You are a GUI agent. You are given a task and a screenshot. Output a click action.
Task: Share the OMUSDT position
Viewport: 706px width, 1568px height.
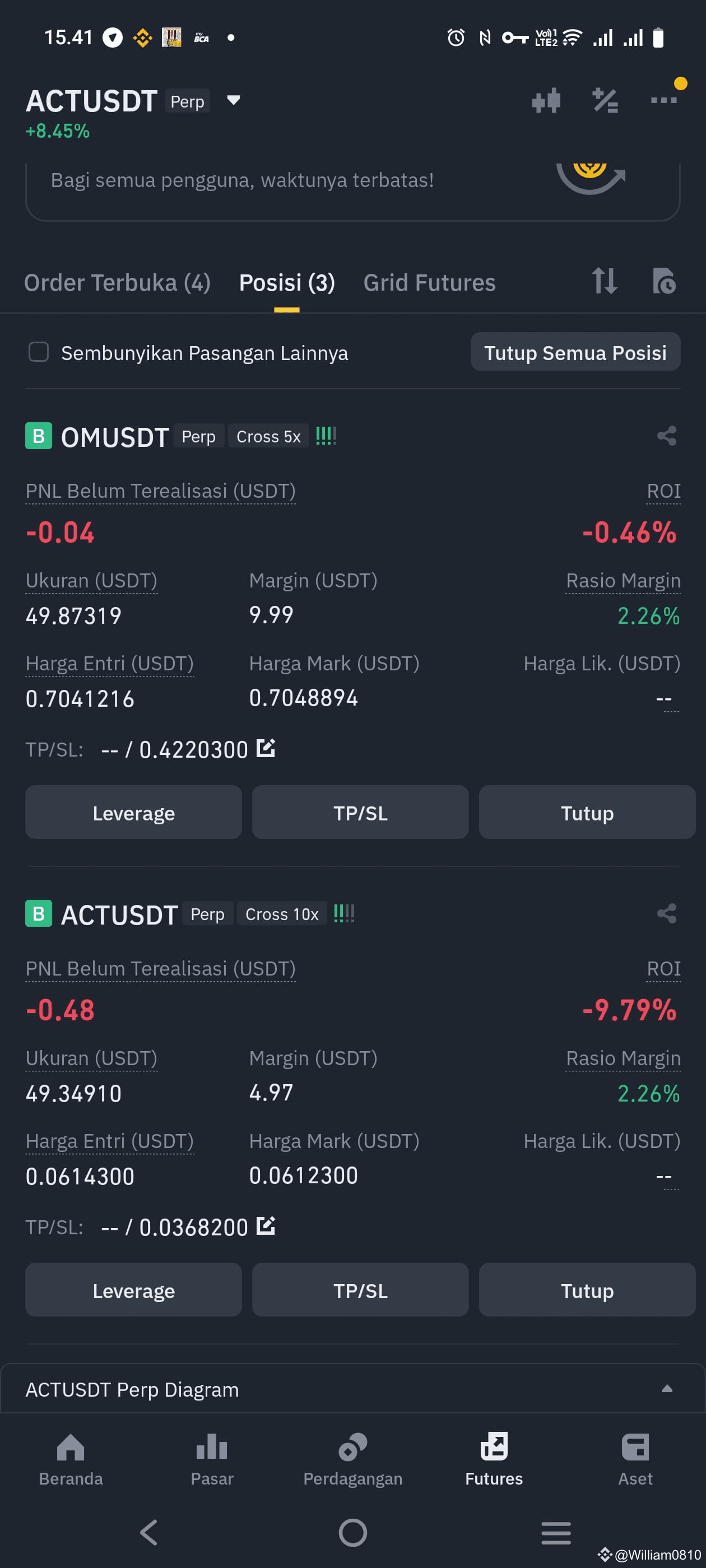pyautogui.click(x=666, y=436)
